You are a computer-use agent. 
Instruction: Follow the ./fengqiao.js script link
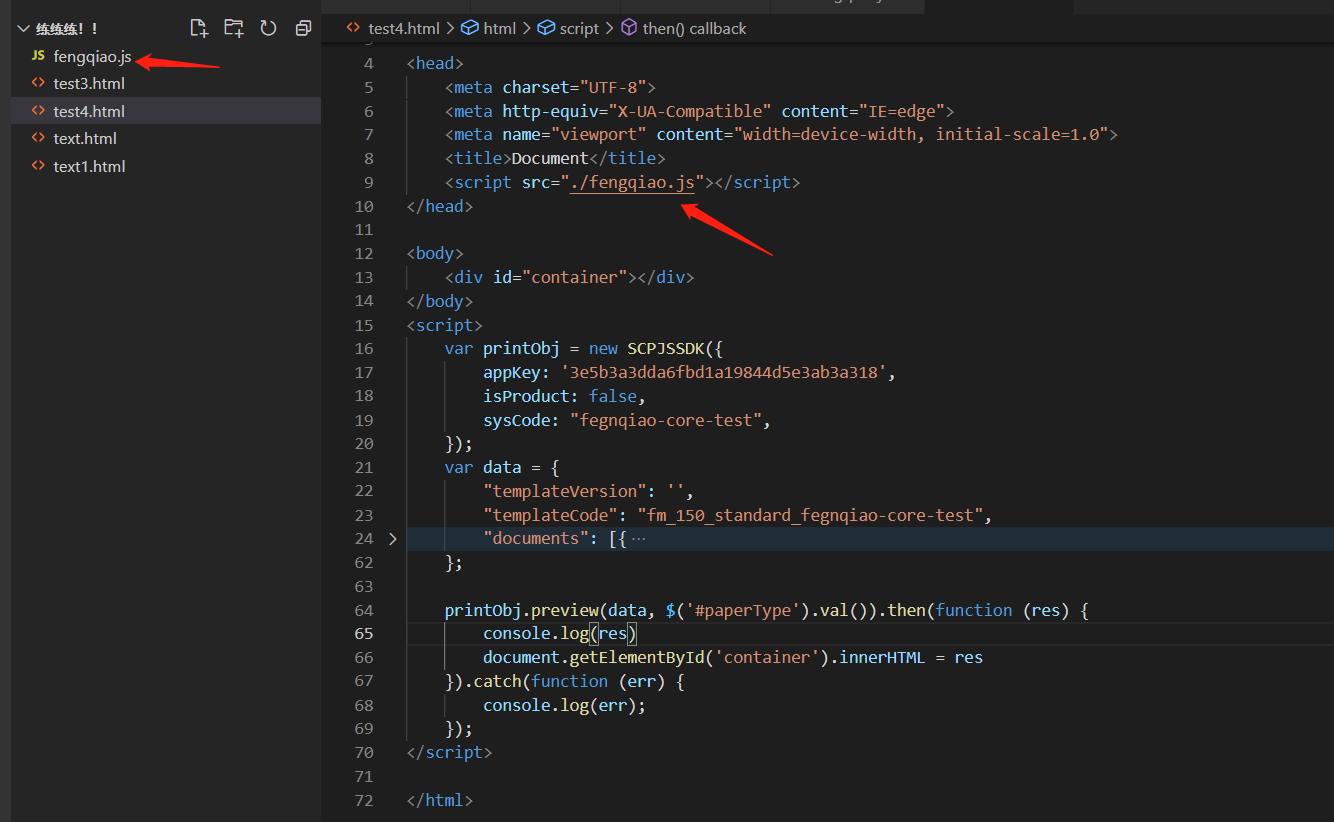(632, 183)
